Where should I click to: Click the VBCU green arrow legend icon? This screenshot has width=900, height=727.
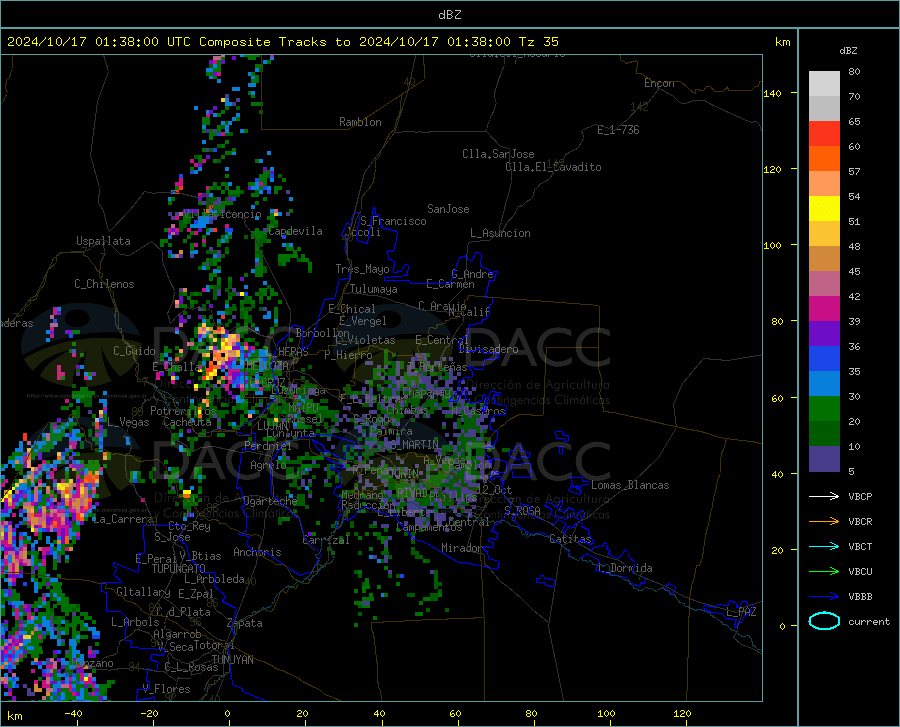824,572
